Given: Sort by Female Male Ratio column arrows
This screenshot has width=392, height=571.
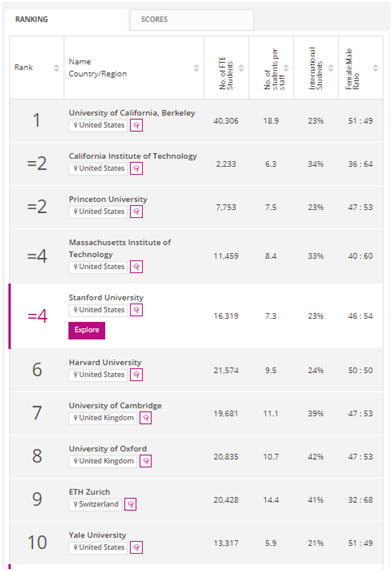Looking at the screenshot, I should click(376, 68).
